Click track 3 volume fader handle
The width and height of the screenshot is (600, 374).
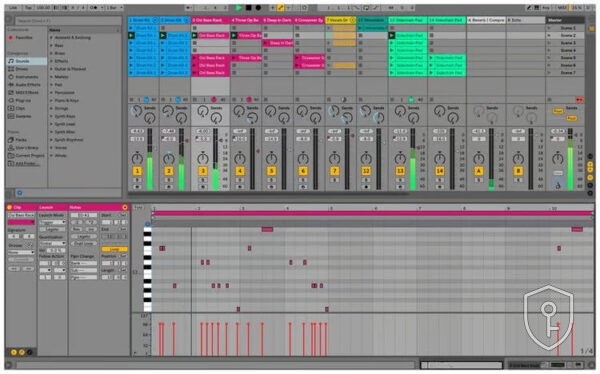pos(221,140)
